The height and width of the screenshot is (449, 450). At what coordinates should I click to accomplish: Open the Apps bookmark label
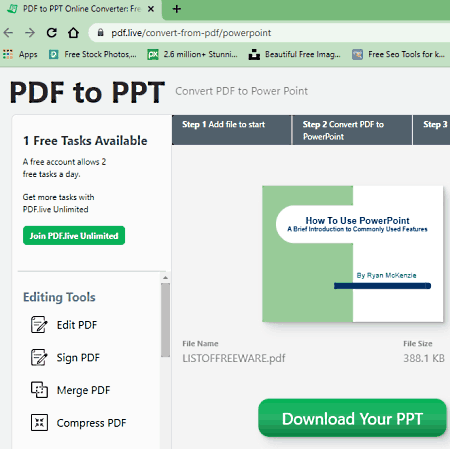coord(28,54)
